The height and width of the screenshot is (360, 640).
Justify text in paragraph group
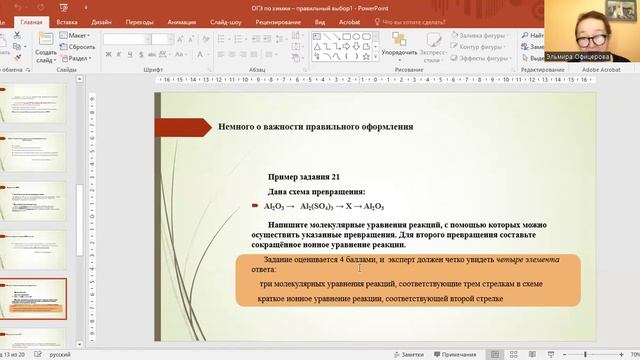254,54
